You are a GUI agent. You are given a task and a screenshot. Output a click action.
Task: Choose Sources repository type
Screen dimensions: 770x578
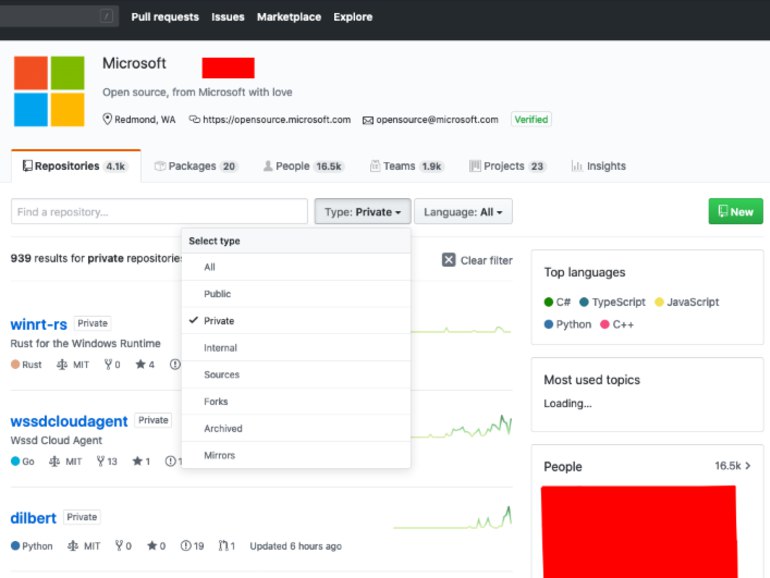tap(296, 375)
